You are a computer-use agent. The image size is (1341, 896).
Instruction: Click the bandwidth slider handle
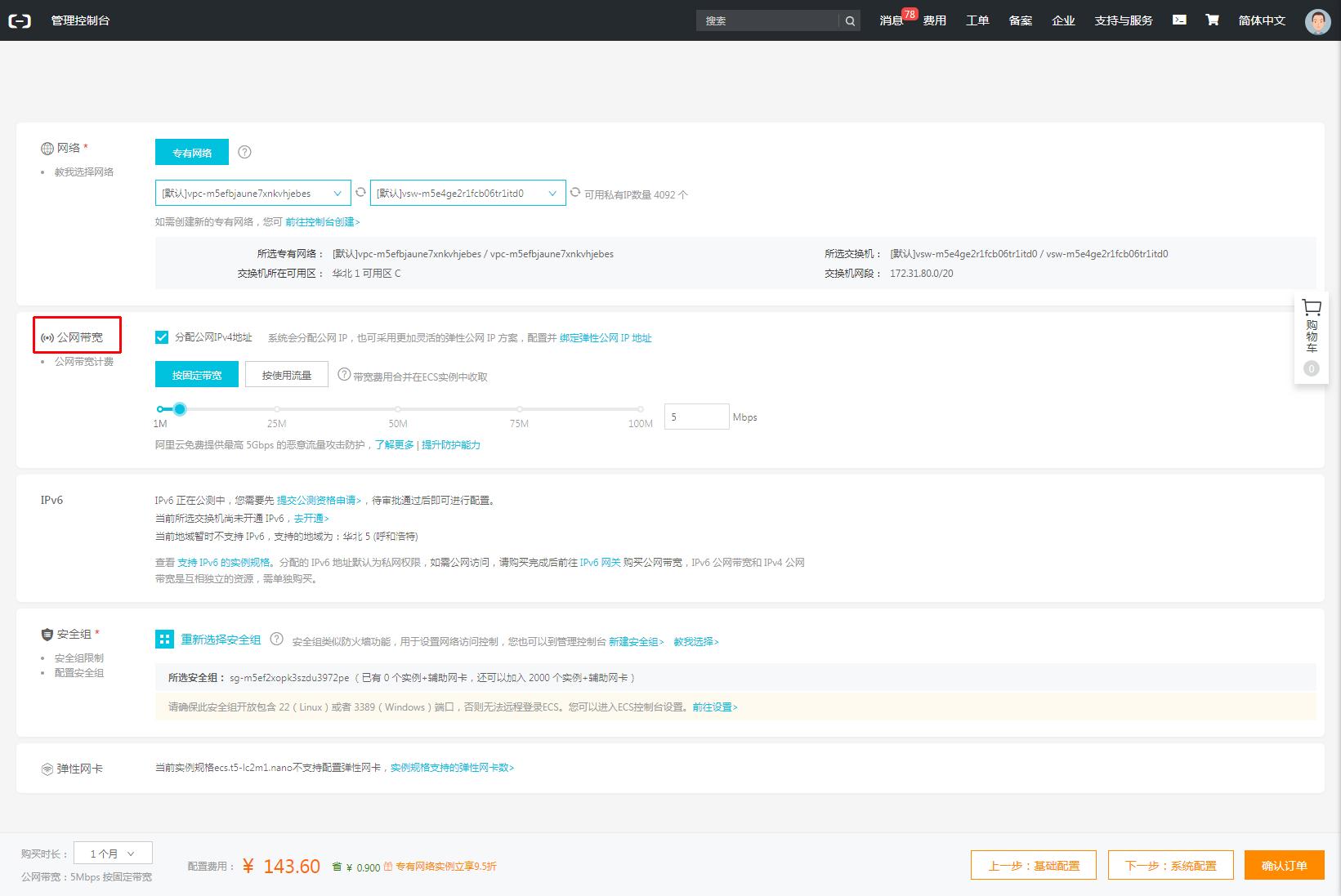pos(180,408)
